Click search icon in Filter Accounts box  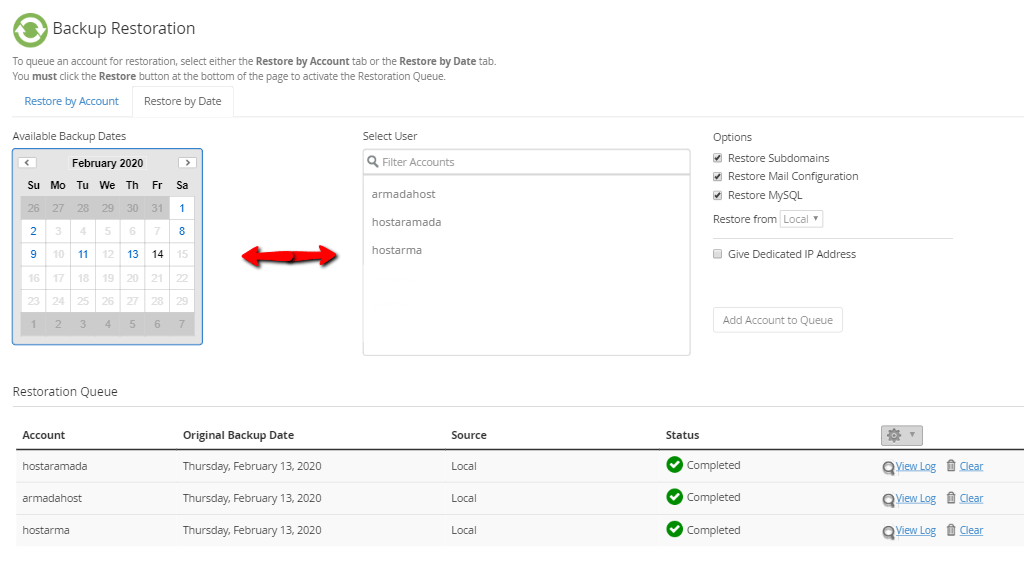[x=373, y=161]
